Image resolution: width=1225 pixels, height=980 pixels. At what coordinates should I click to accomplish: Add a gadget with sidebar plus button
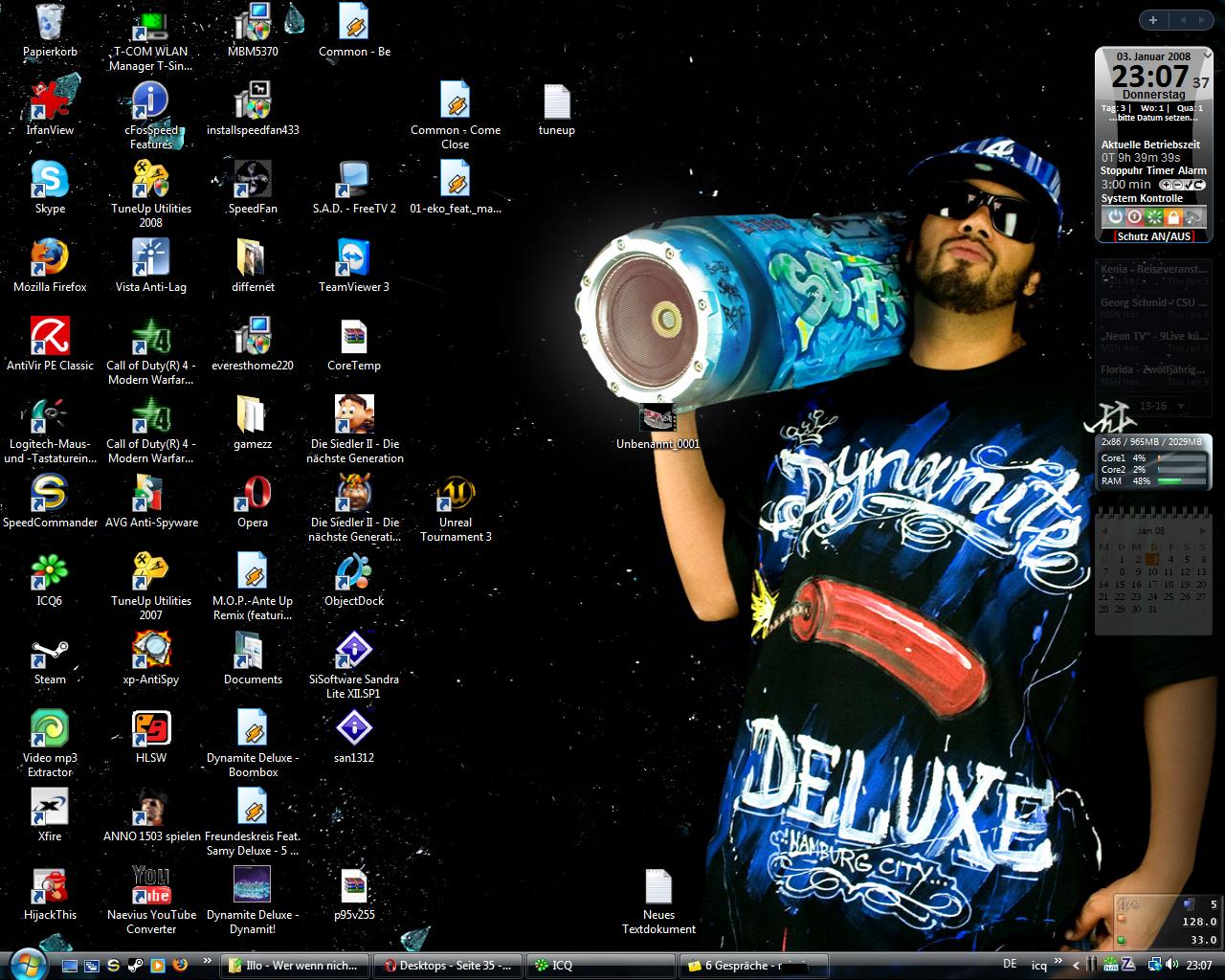(1153, 20)
